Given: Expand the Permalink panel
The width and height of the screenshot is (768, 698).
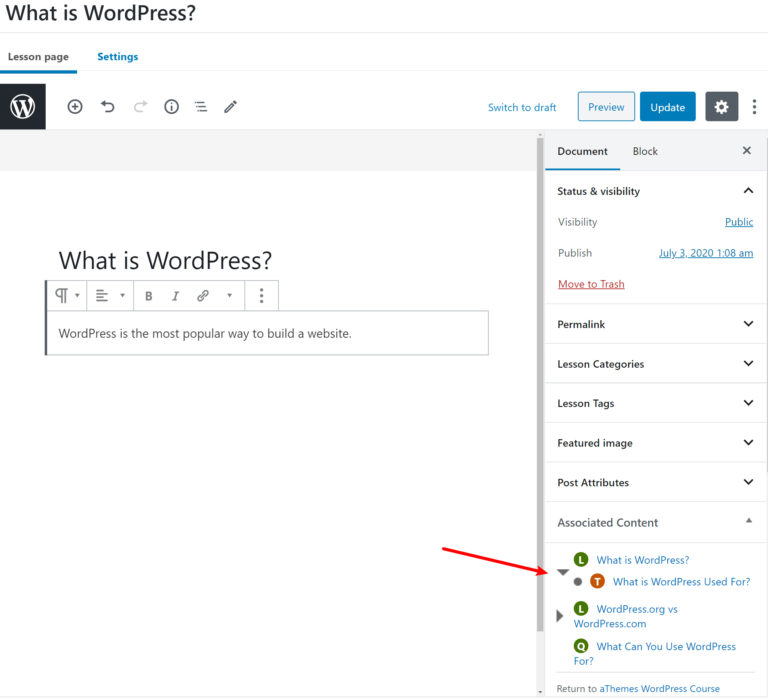Looking at the screenshot, I should (x=655, y=324).
